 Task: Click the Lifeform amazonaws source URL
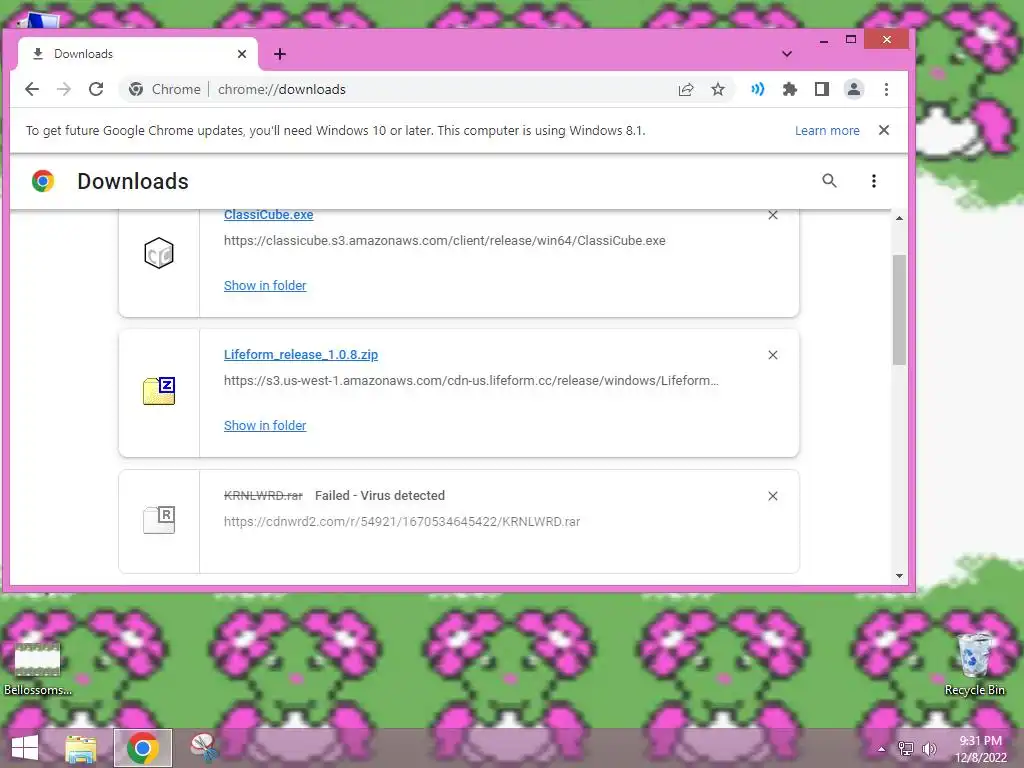point(471,380)
